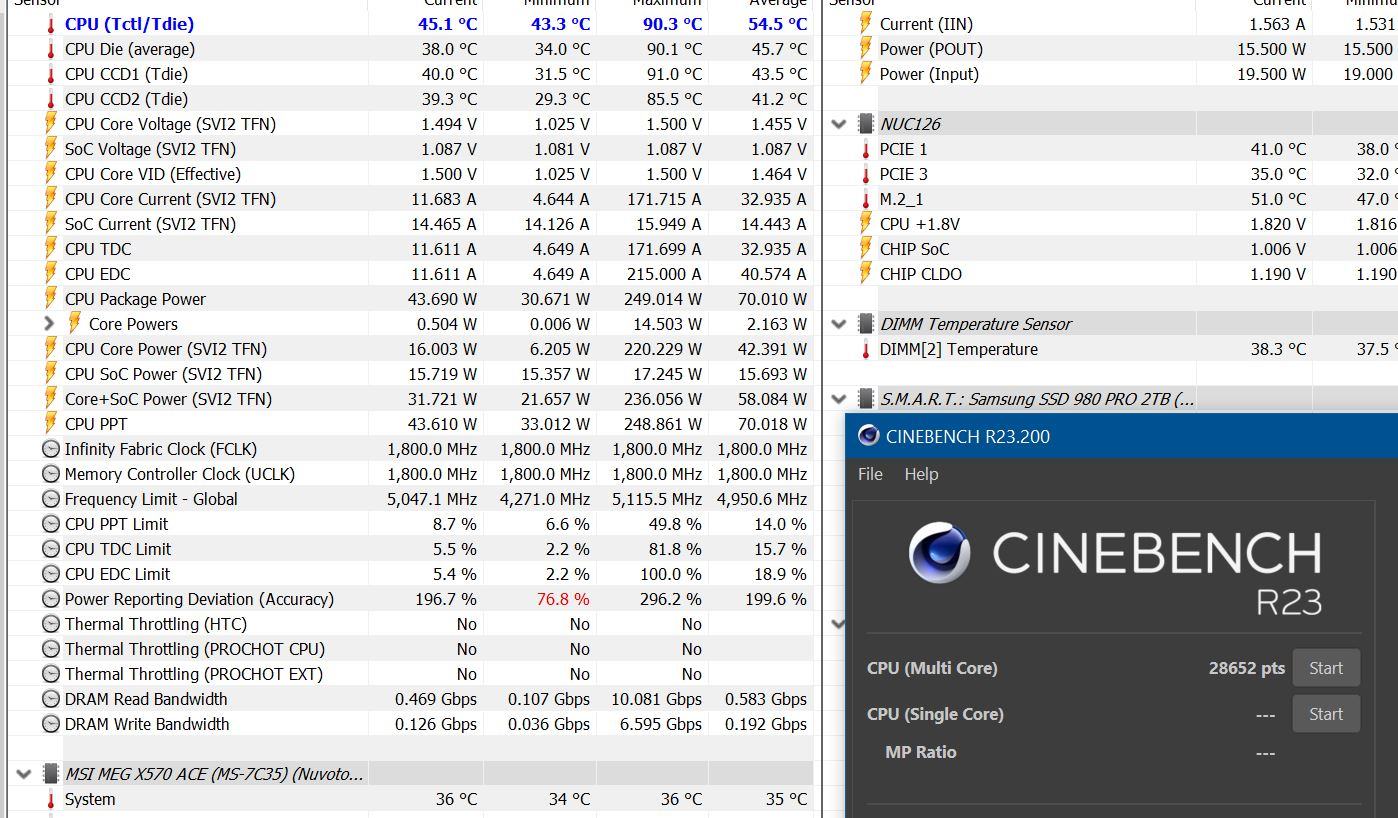This screenshot has width=1398, height=818.
Task: Click the thermometer icon beside PCIE 1
Action: pos(866,149)
